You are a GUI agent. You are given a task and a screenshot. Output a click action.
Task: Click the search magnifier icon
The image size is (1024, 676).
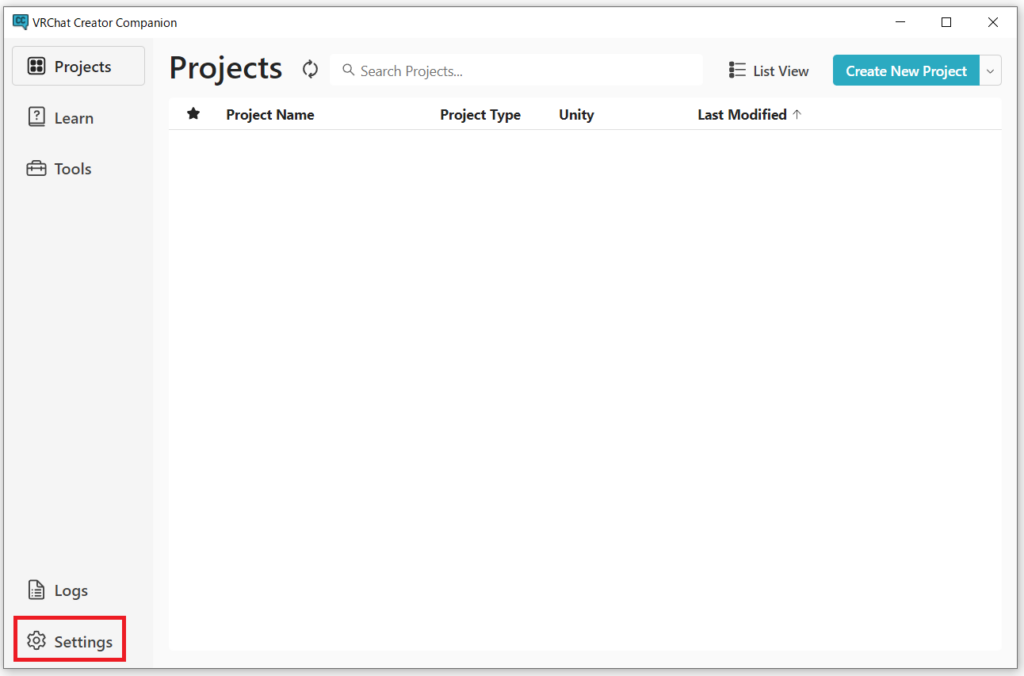pos(348,70)
